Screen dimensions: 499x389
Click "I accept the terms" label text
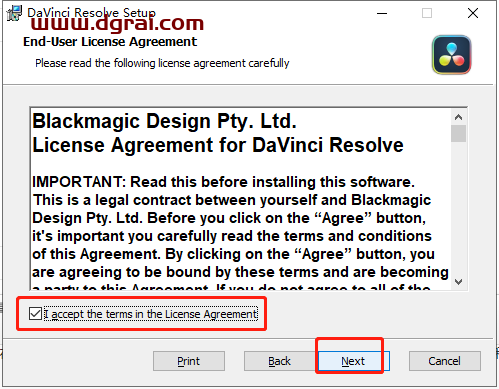151,314
